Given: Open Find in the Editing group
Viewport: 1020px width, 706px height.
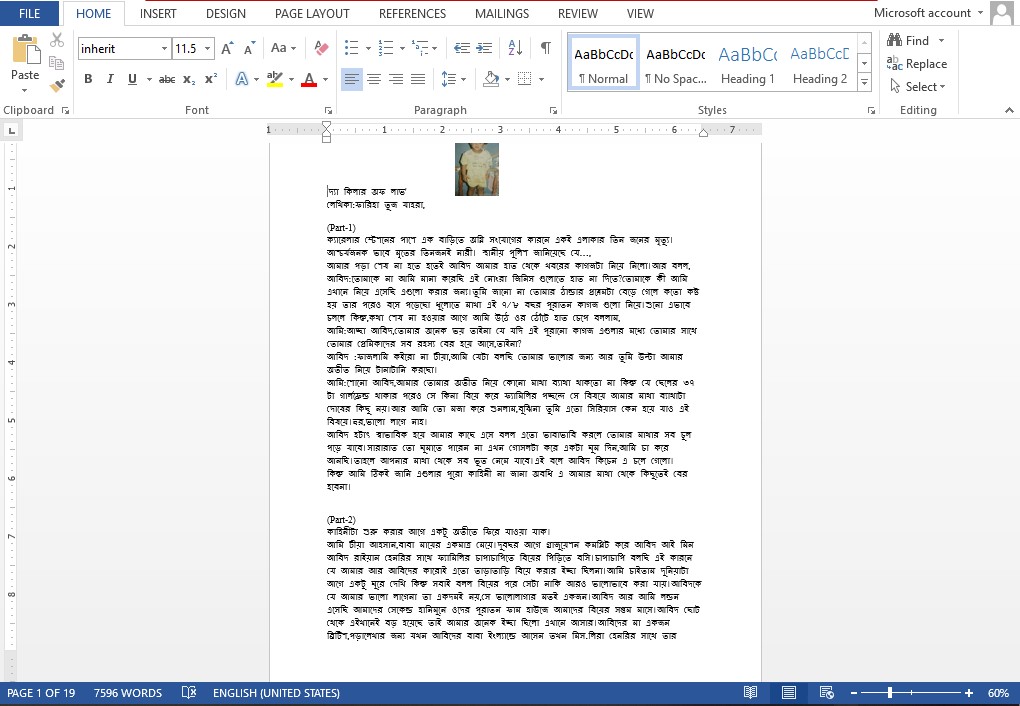Looking at the screenshot, I should click(913, 40).
